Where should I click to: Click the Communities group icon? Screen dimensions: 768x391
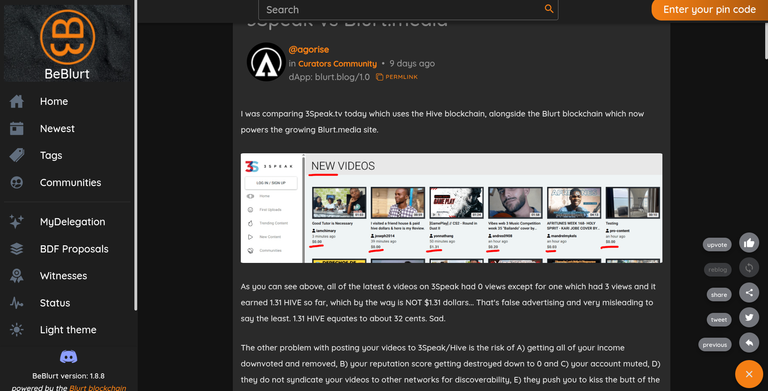pos(17,182)
